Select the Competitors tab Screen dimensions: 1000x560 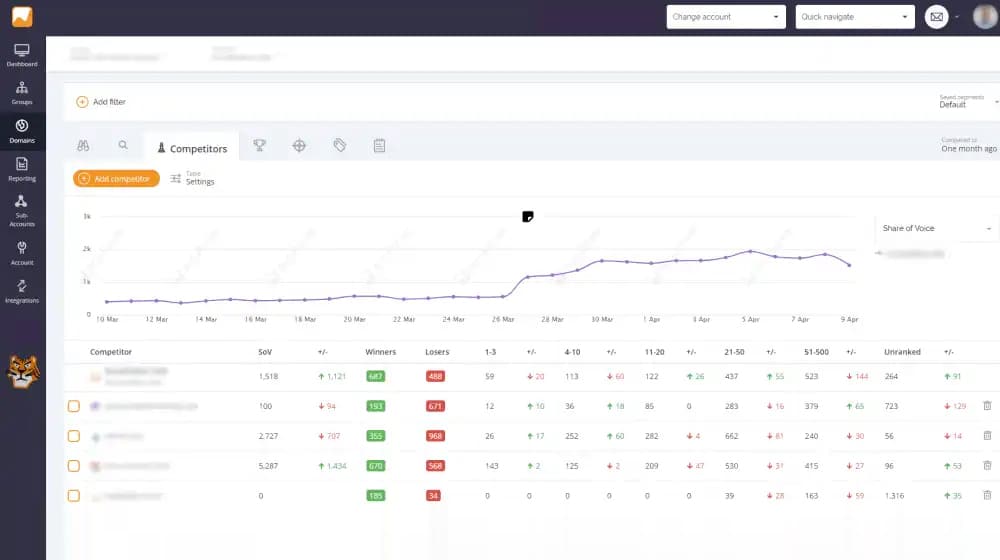(x=192, y=148)
